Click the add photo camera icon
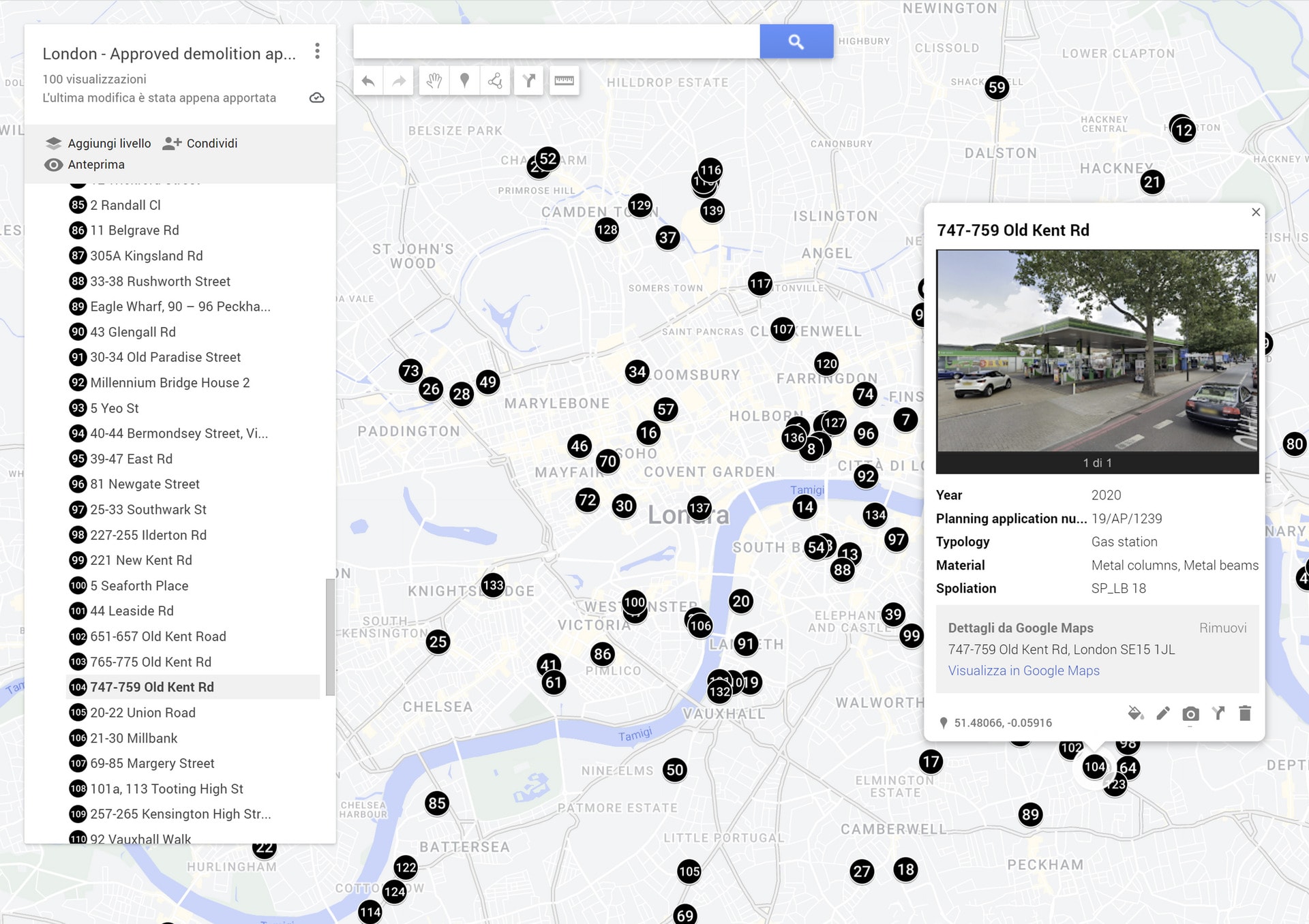The height and width of the screenshot is (924, 1309). pyautogui.click(x=1191, y=714)
